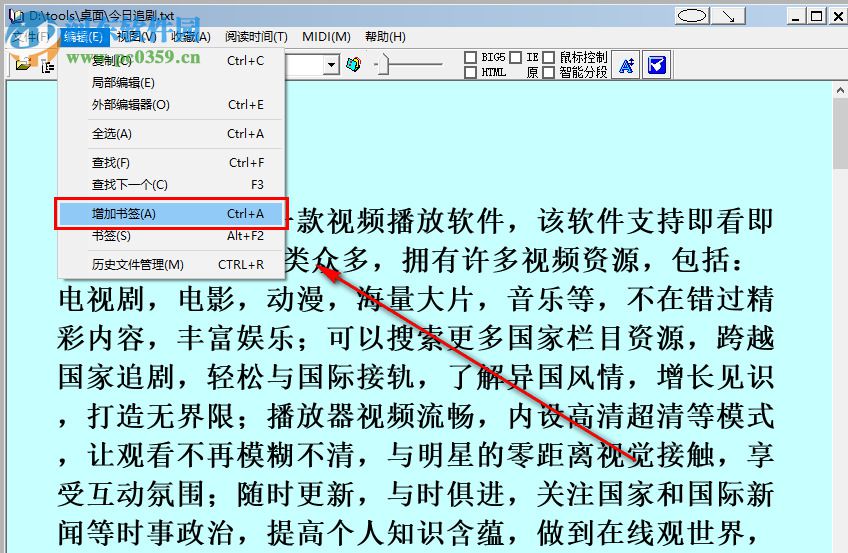Click the app book icon in title bar

[16, 16]
